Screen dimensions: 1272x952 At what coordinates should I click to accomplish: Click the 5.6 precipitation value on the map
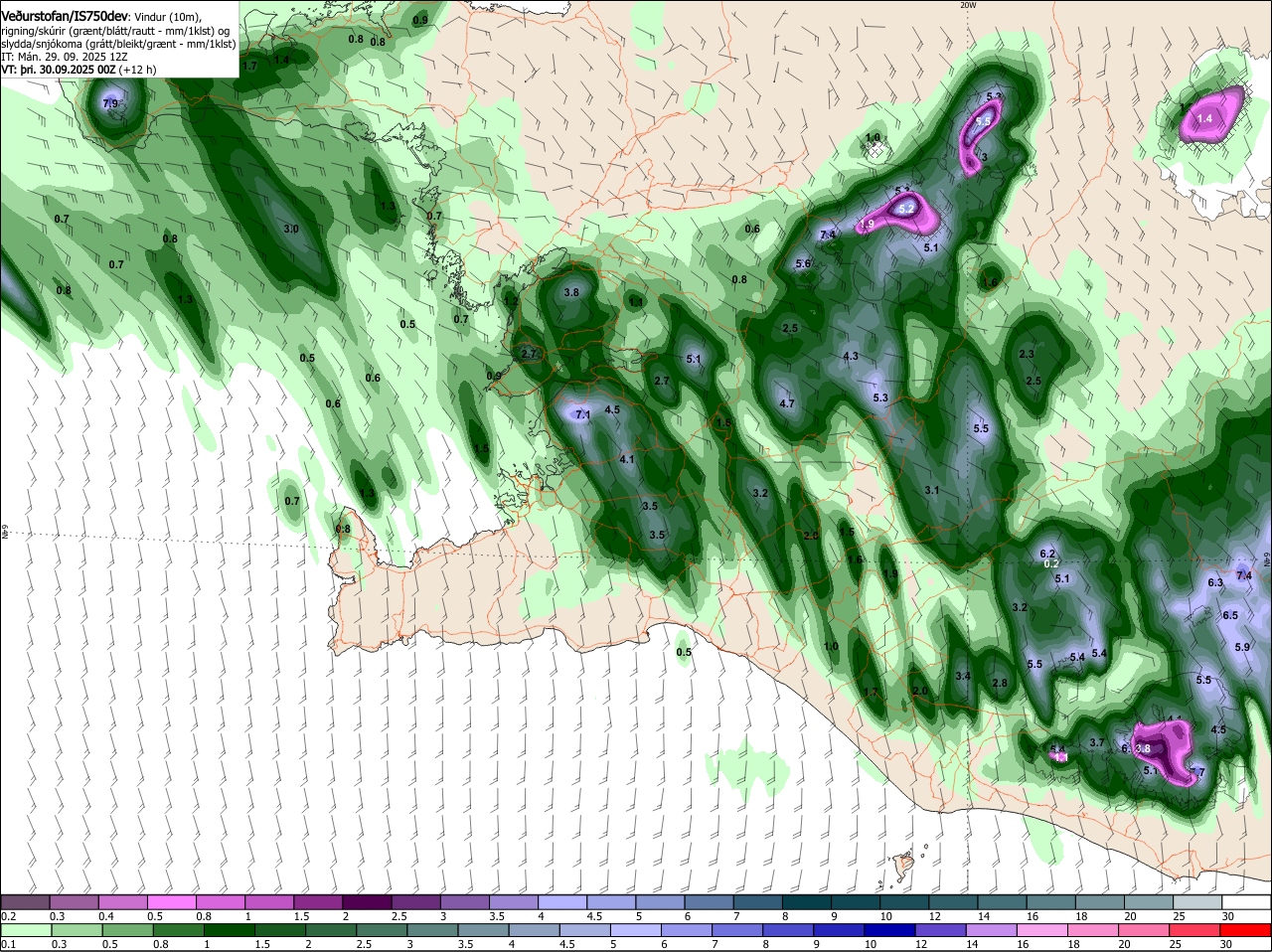pos(804,263)
